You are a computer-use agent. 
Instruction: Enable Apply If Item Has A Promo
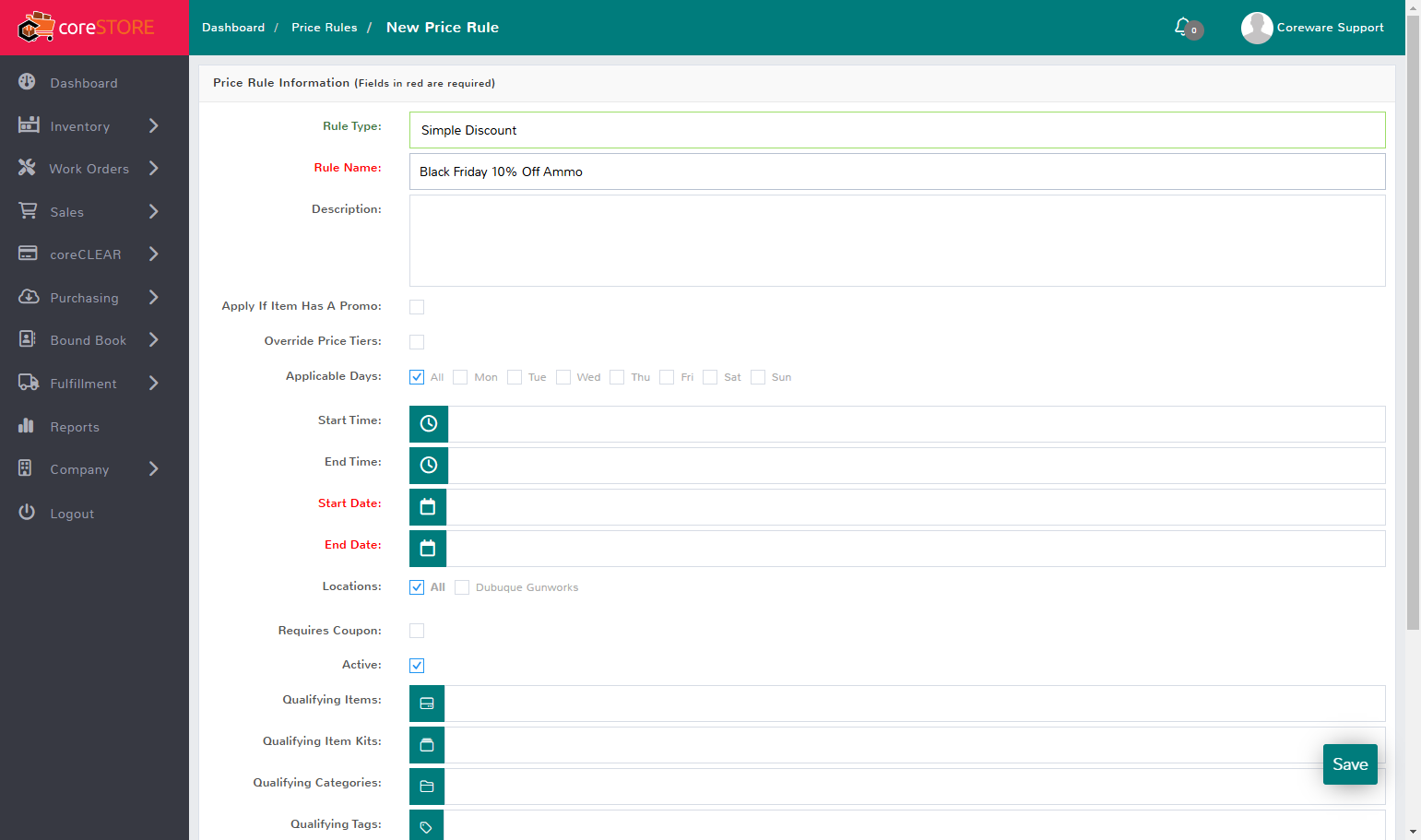point(417,307)
